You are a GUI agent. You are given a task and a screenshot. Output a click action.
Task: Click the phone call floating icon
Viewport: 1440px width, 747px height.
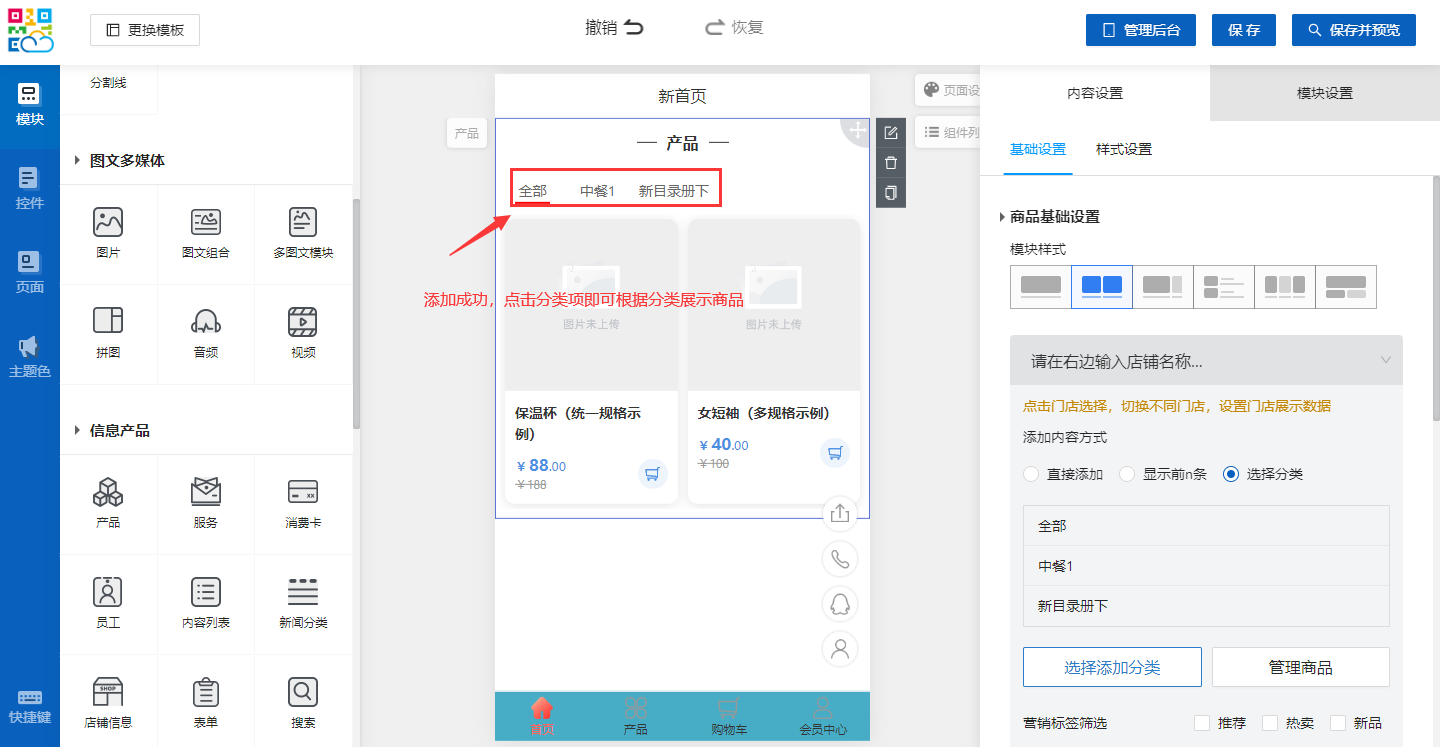[840, 559]
